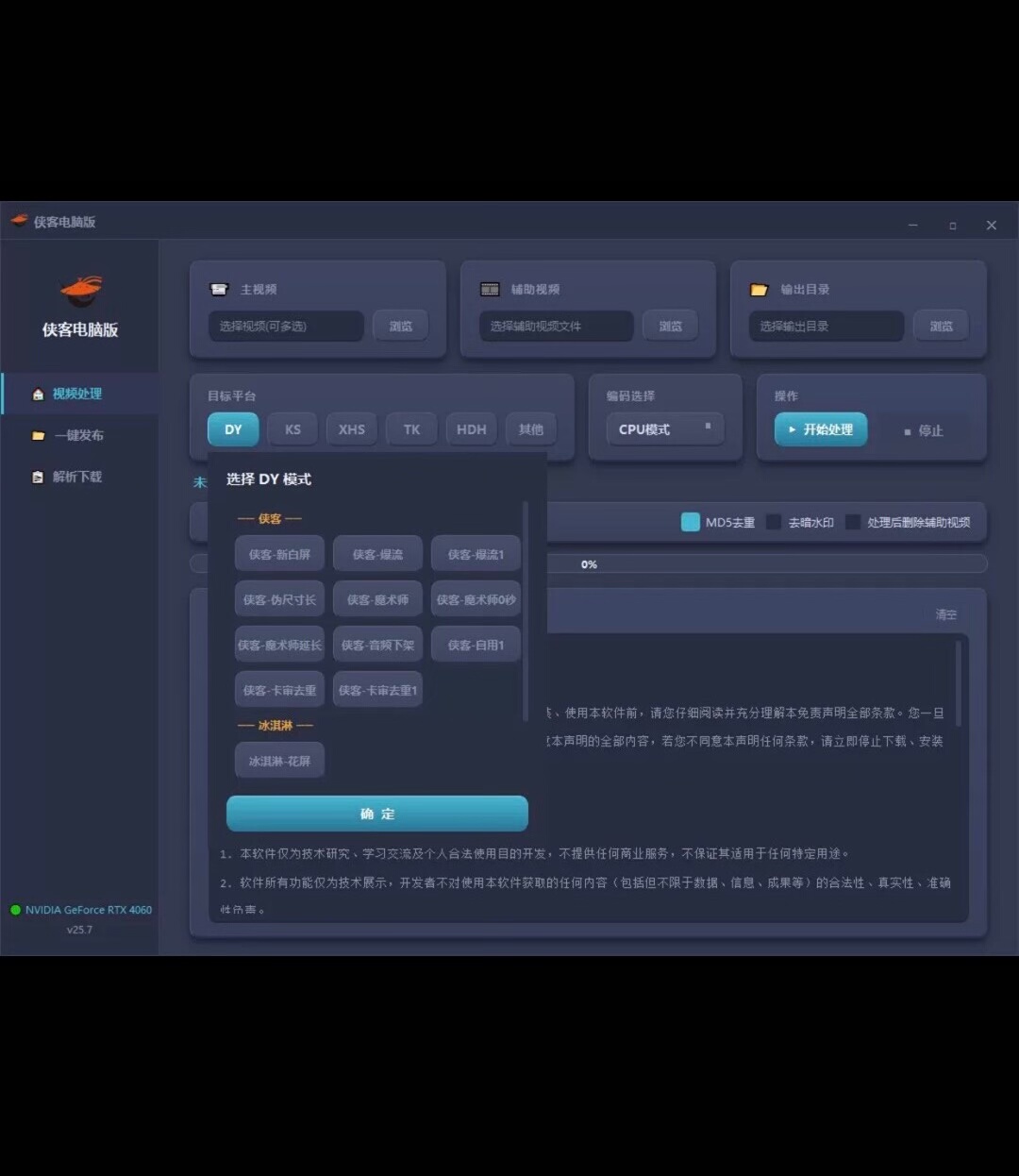Select the XHS target platform
1019x1176 pixels.
point(352,429)
